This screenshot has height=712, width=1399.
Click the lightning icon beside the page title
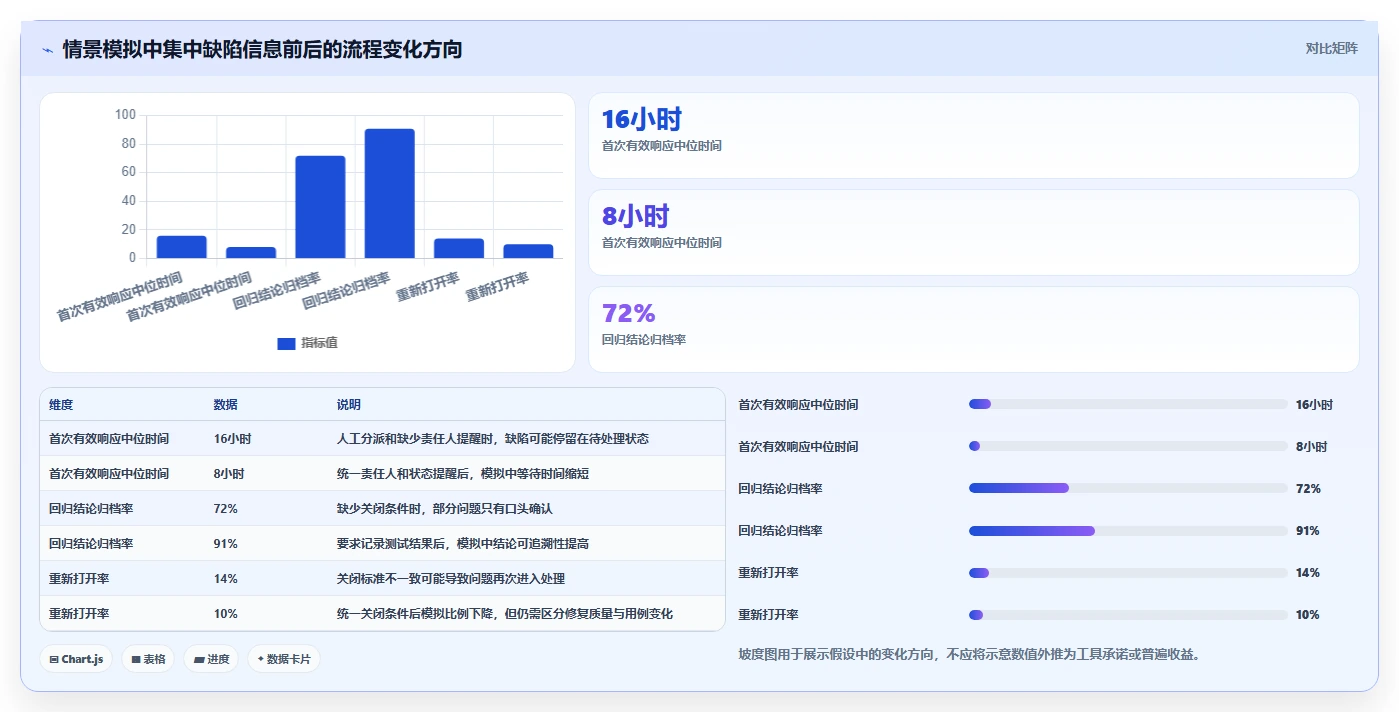coord(47,49)
